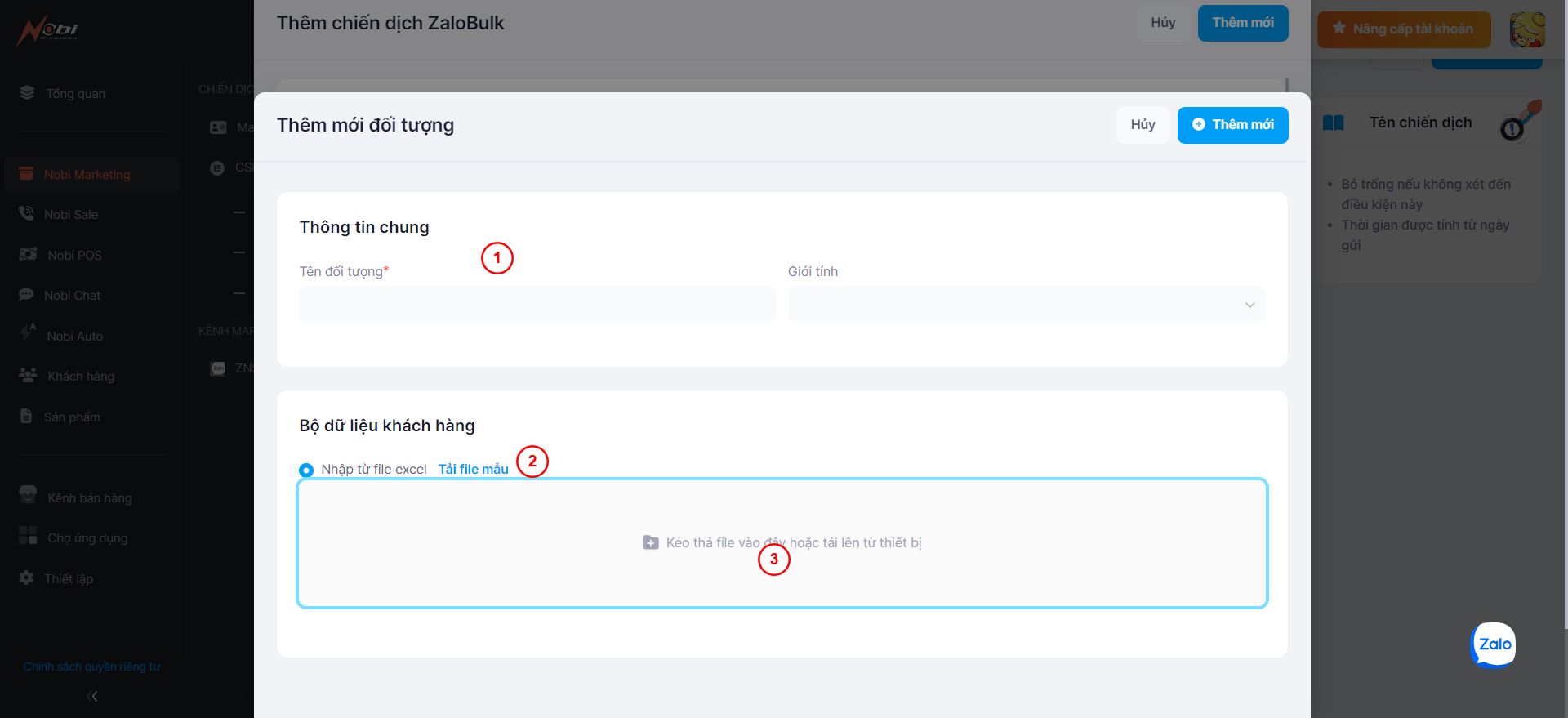
Task: Select the Nhập từ file excel radio
Action: point(306,470)
